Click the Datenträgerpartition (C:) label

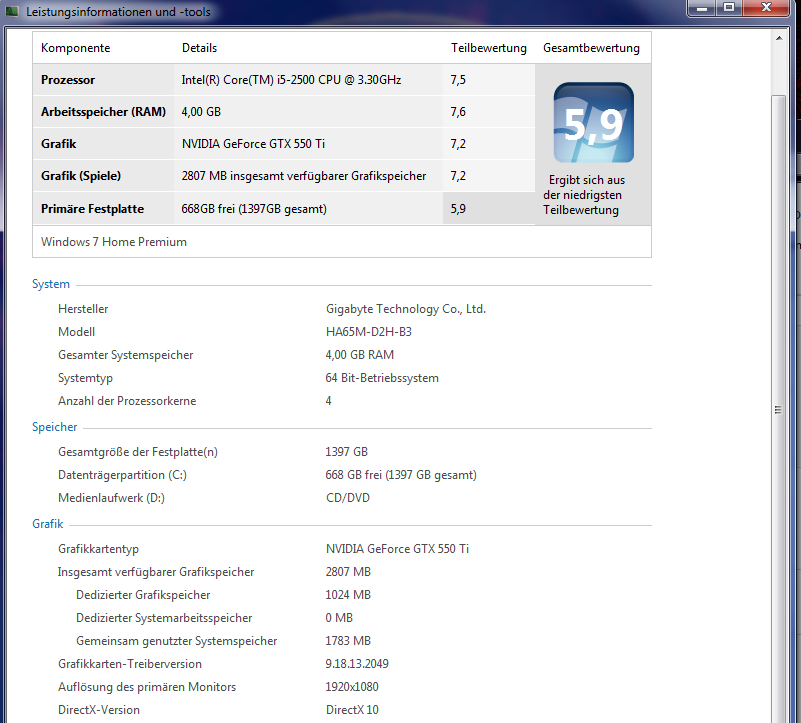tap(123, 475)
